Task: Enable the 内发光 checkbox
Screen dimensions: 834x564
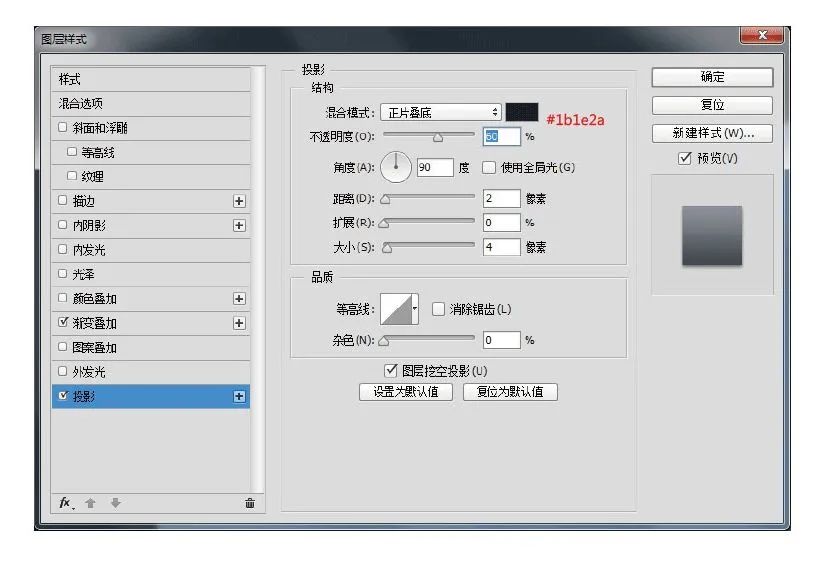Action: [x=63, y=249]
